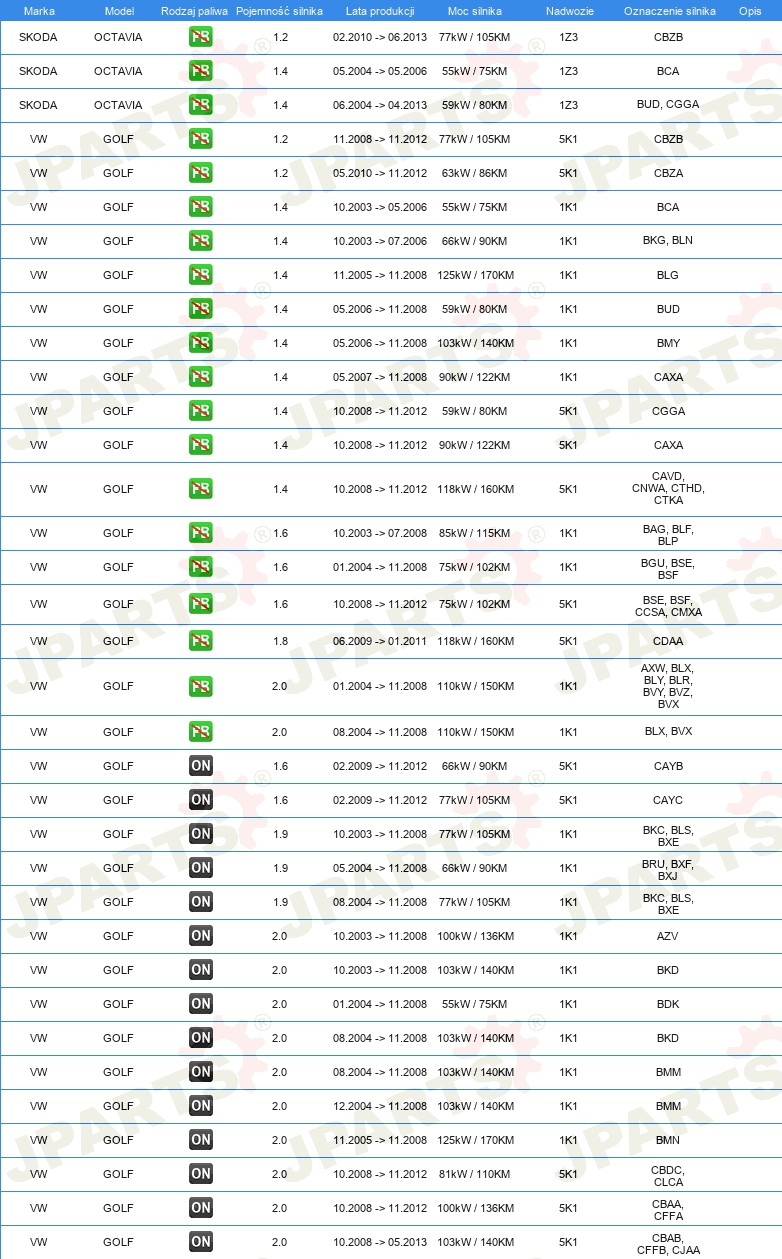Click PB fuel icon for Golf CBZA row
The width and height of the screenshot is (782, 1259).
click(201, 173)
